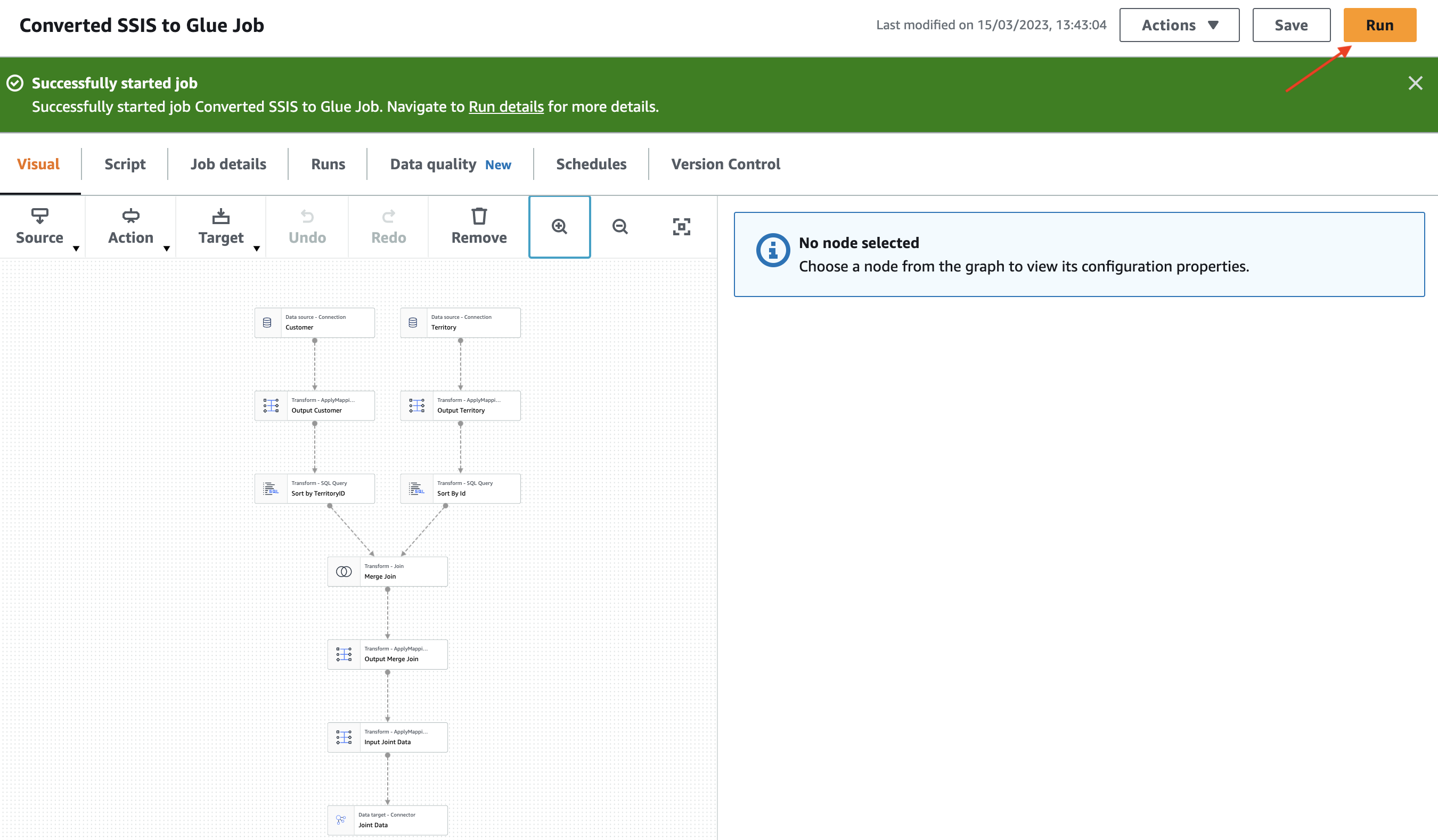This screenshot has height=840, width=1438.
Task: Open the Job details tab
Action: [x=228, y=164]
